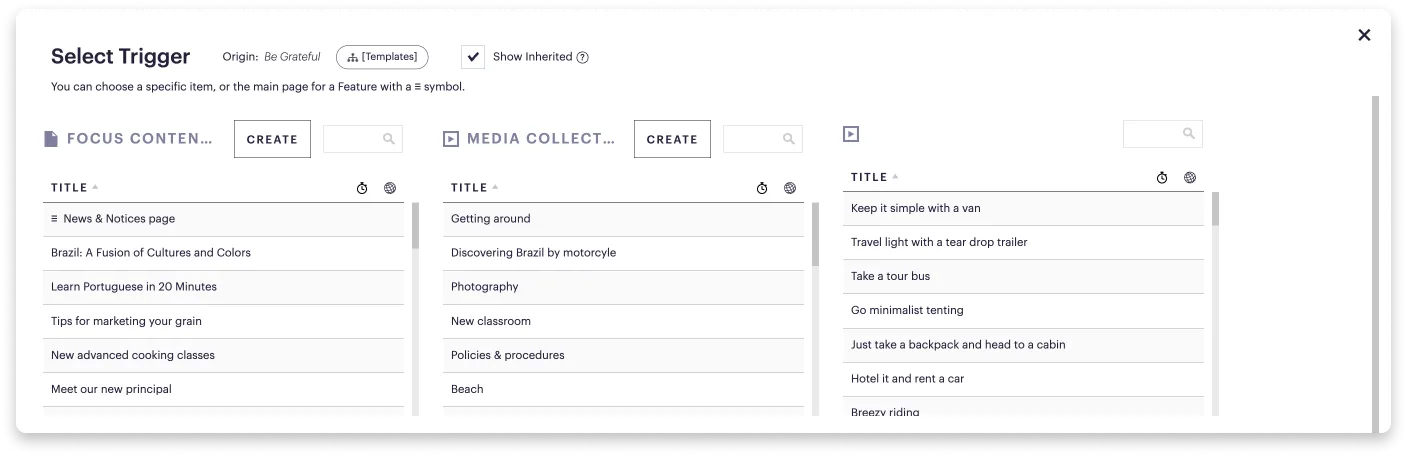Close the Select Trigger dialog

click(x=1364, y=35)
